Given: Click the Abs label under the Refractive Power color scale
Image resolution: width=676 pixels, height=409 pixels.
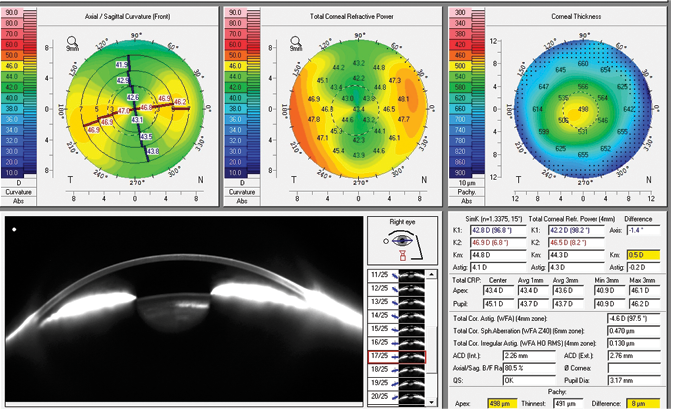Looking at the screenshot, I should pyautogui.click(x=242, y=201).
